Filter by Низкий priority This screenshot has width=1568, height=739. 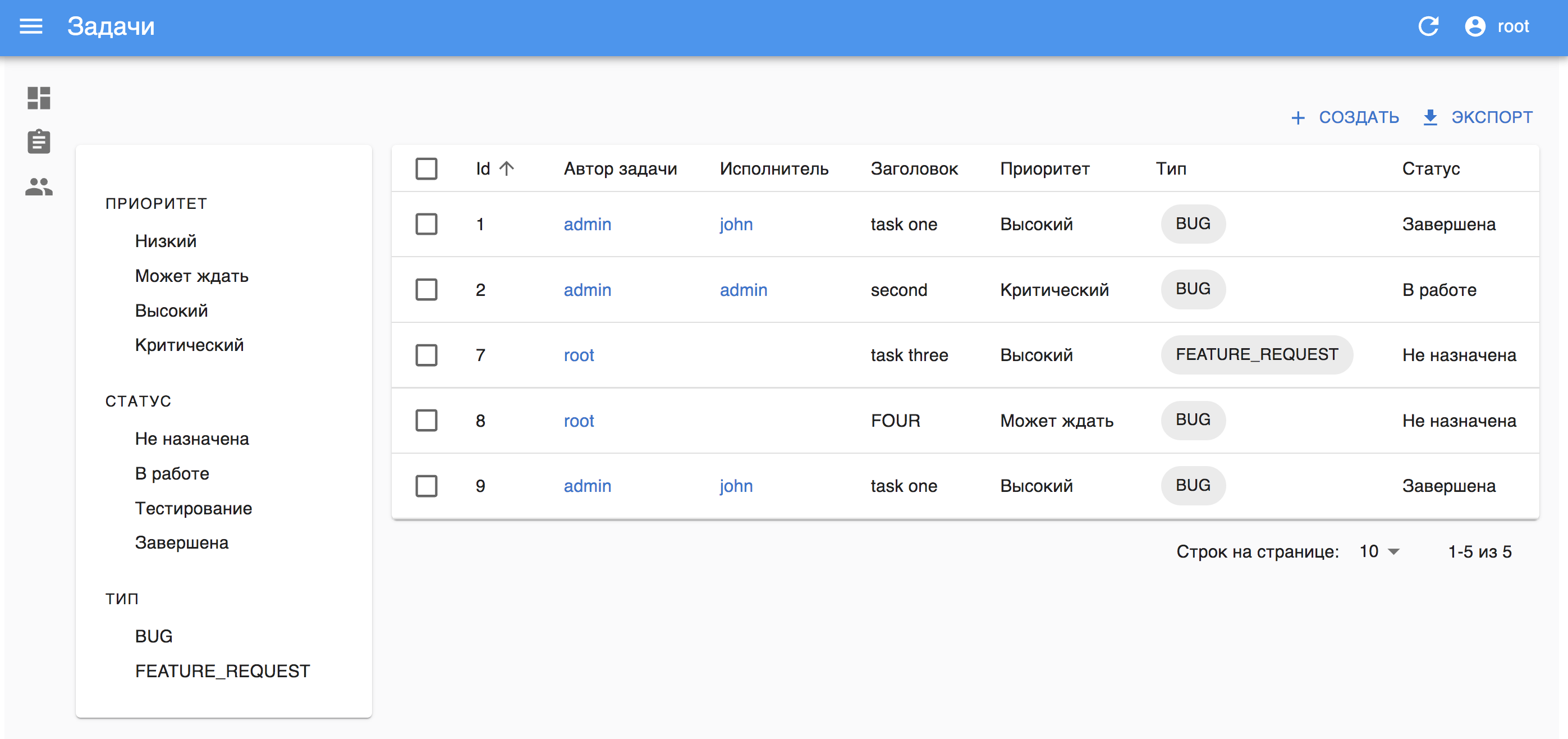pos(166,241)
